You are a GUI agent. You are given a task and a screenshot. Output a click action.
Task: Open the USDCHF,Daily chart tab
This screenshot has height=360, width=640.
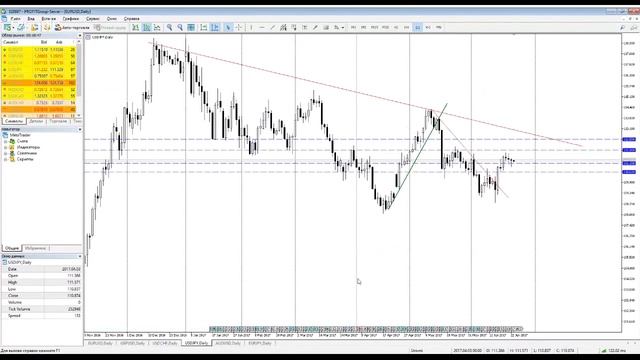coord(165,343)
